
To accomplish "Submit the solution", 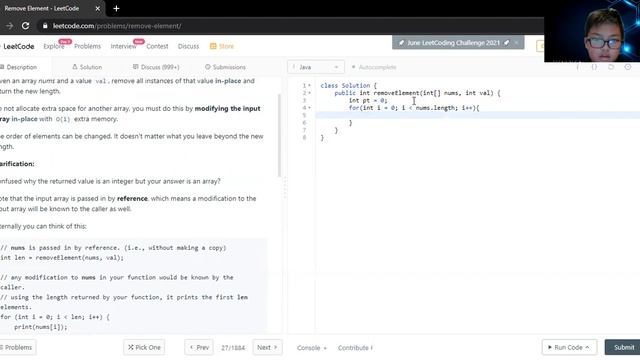I will (x=623, y=347).
